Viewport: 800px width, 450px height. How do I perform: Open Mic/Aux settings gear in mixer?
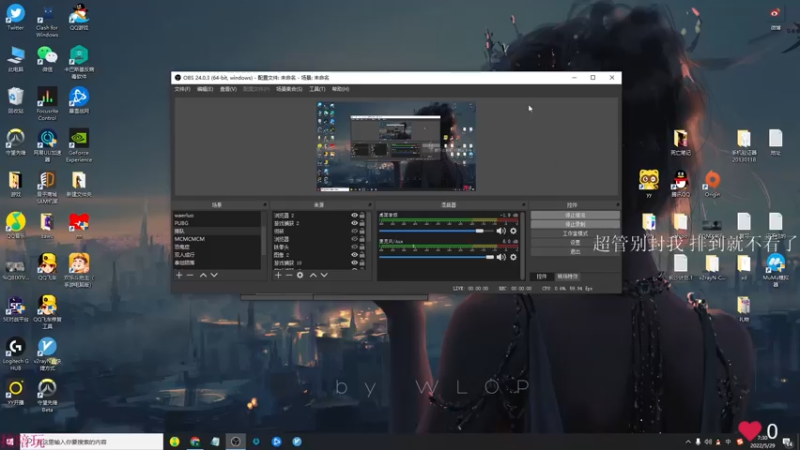click(x=513, y=257)
